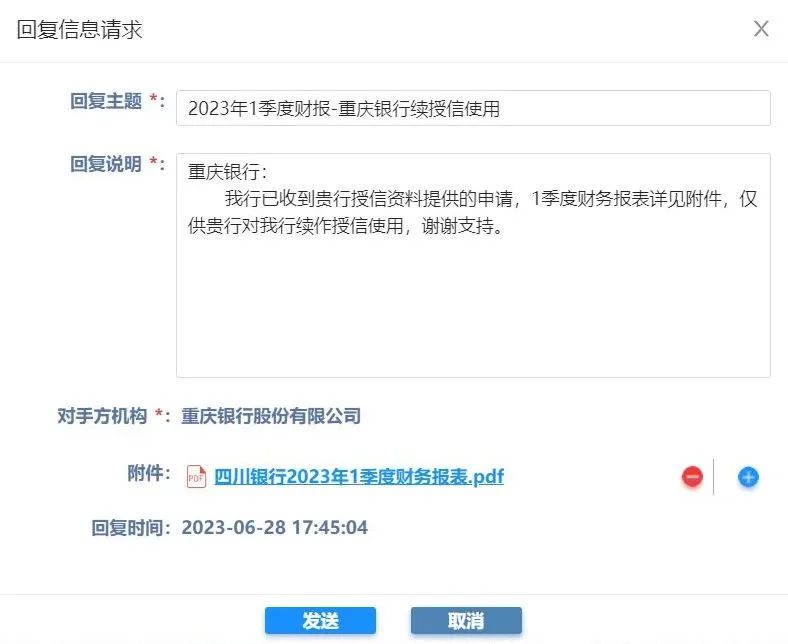Click inside the 回复说明 text area
The image size is (788, 644).
(473, 265)
